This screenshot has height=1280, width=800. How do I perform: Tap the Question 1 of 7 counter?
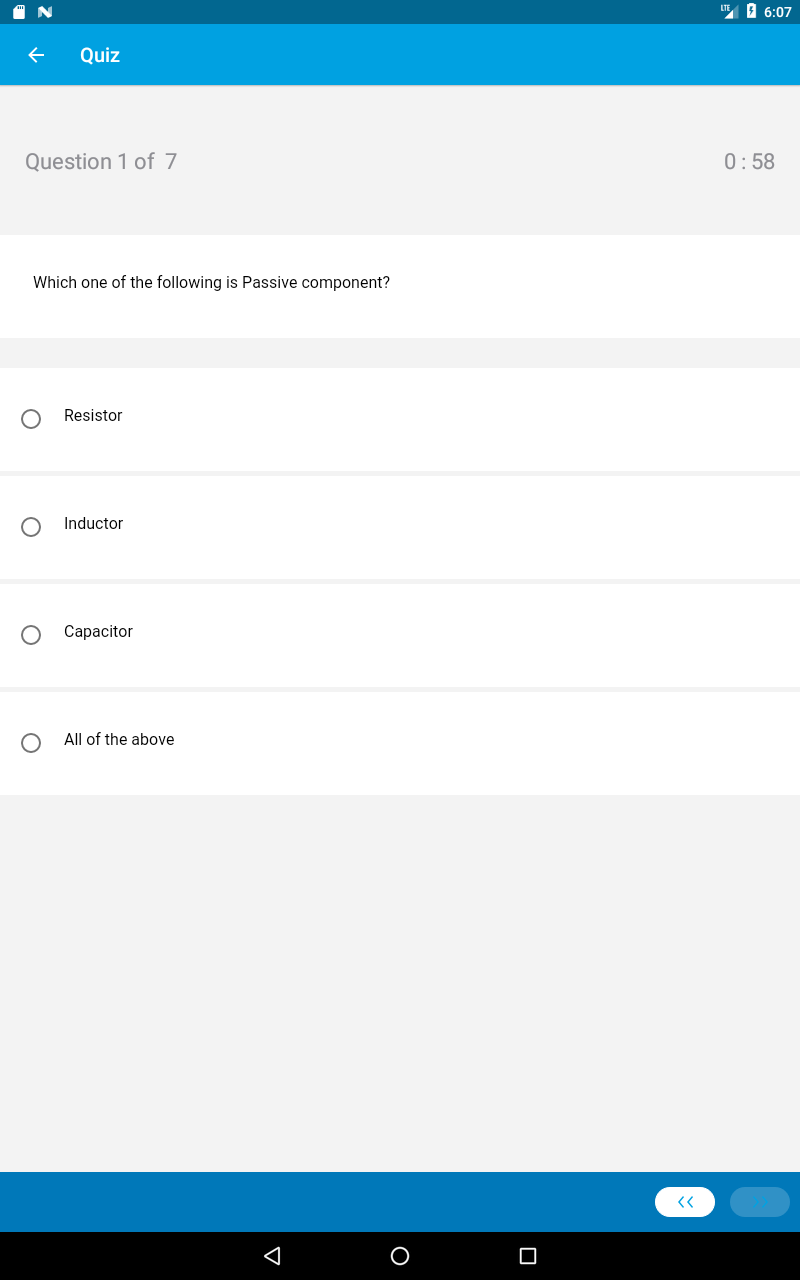coord(101,162)
